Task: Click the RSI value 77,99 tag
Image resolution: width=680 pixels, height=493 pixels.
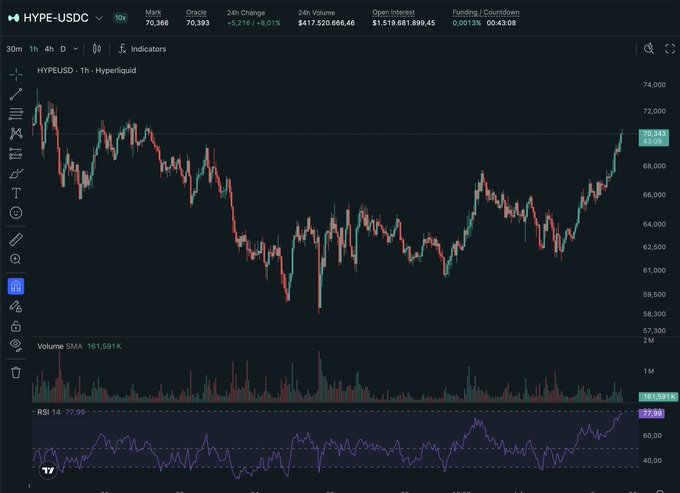Action: pyautogui.click(x=652, y=413)
